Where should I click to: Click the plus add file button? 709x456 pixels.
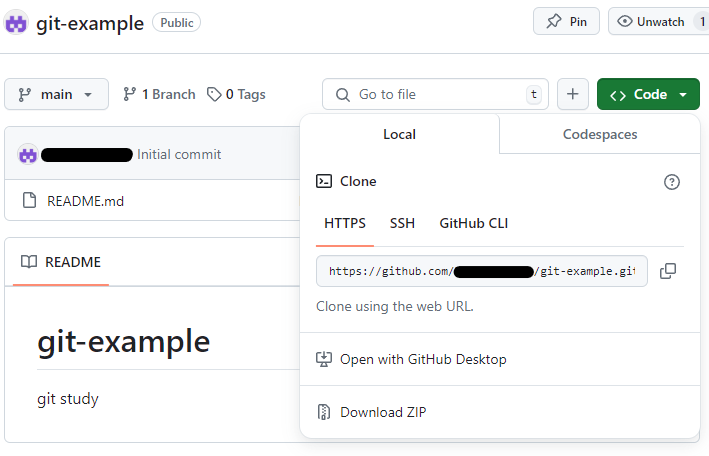tap(573, 94)
